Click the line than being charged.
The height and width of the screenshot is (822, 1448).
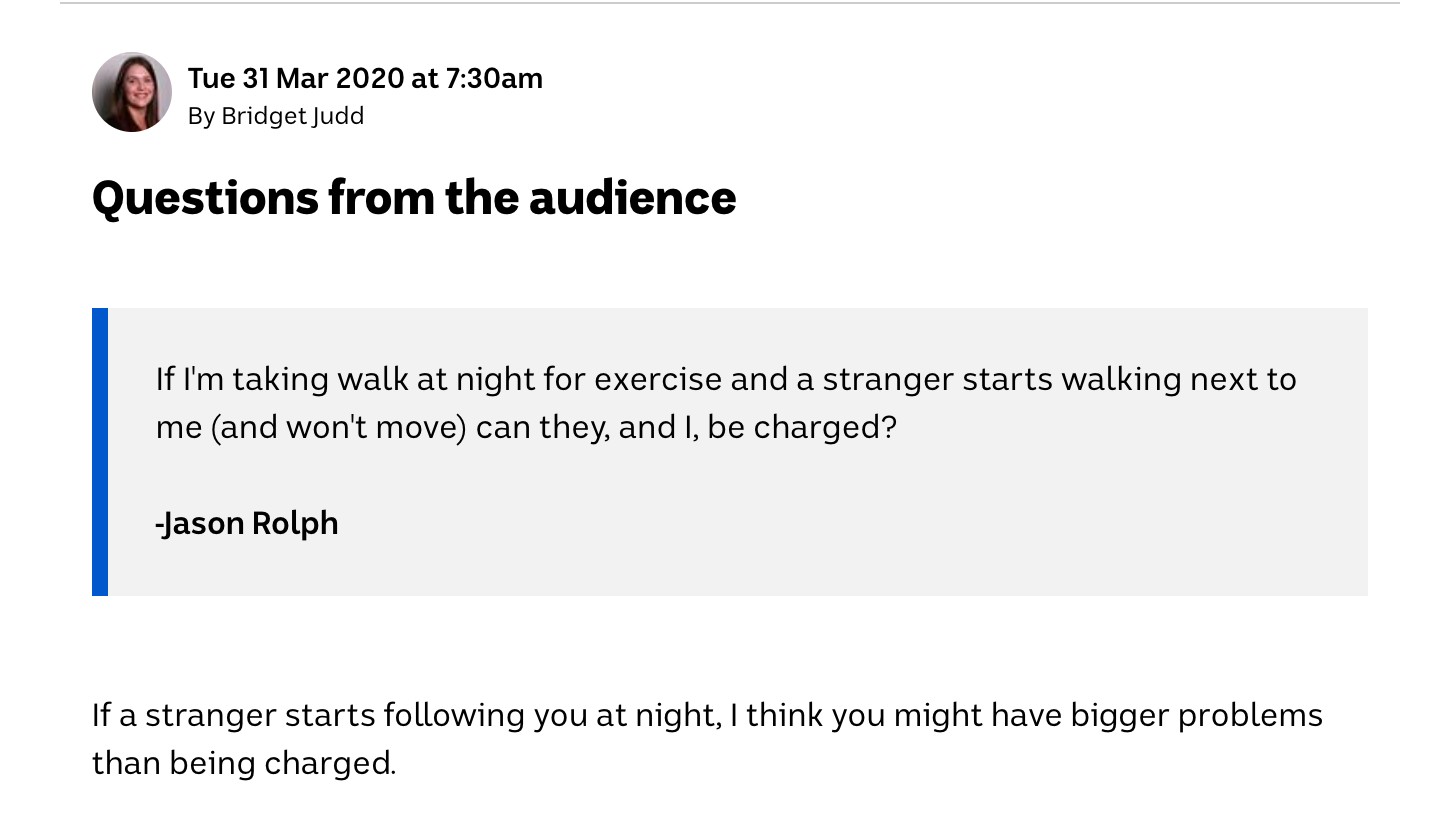pyautogui.click(x=244, y=764)
